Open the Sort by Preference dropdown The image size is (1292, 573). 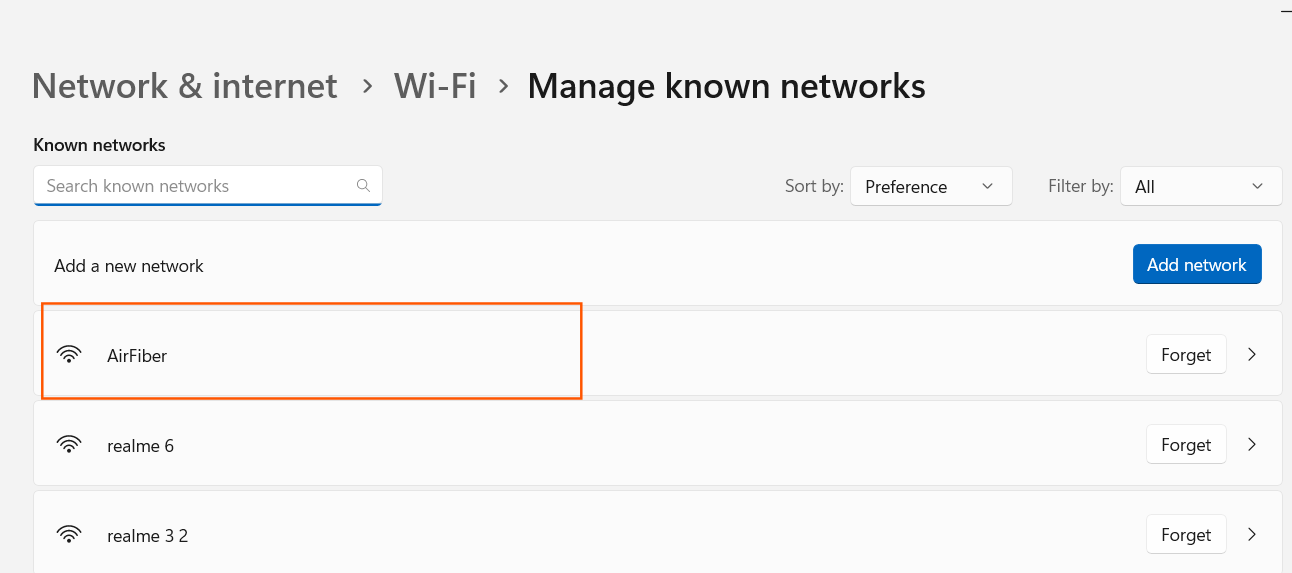pos(931,186)
